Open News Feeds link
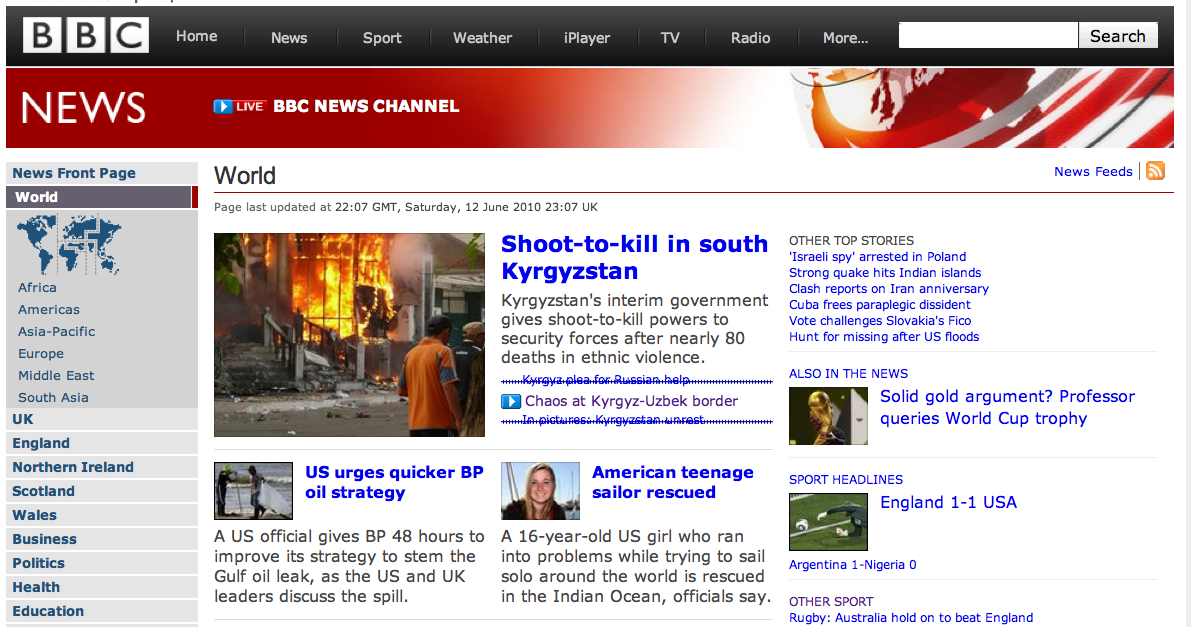The height and width of the screenshot is (627, 1191). (1093, 172)
